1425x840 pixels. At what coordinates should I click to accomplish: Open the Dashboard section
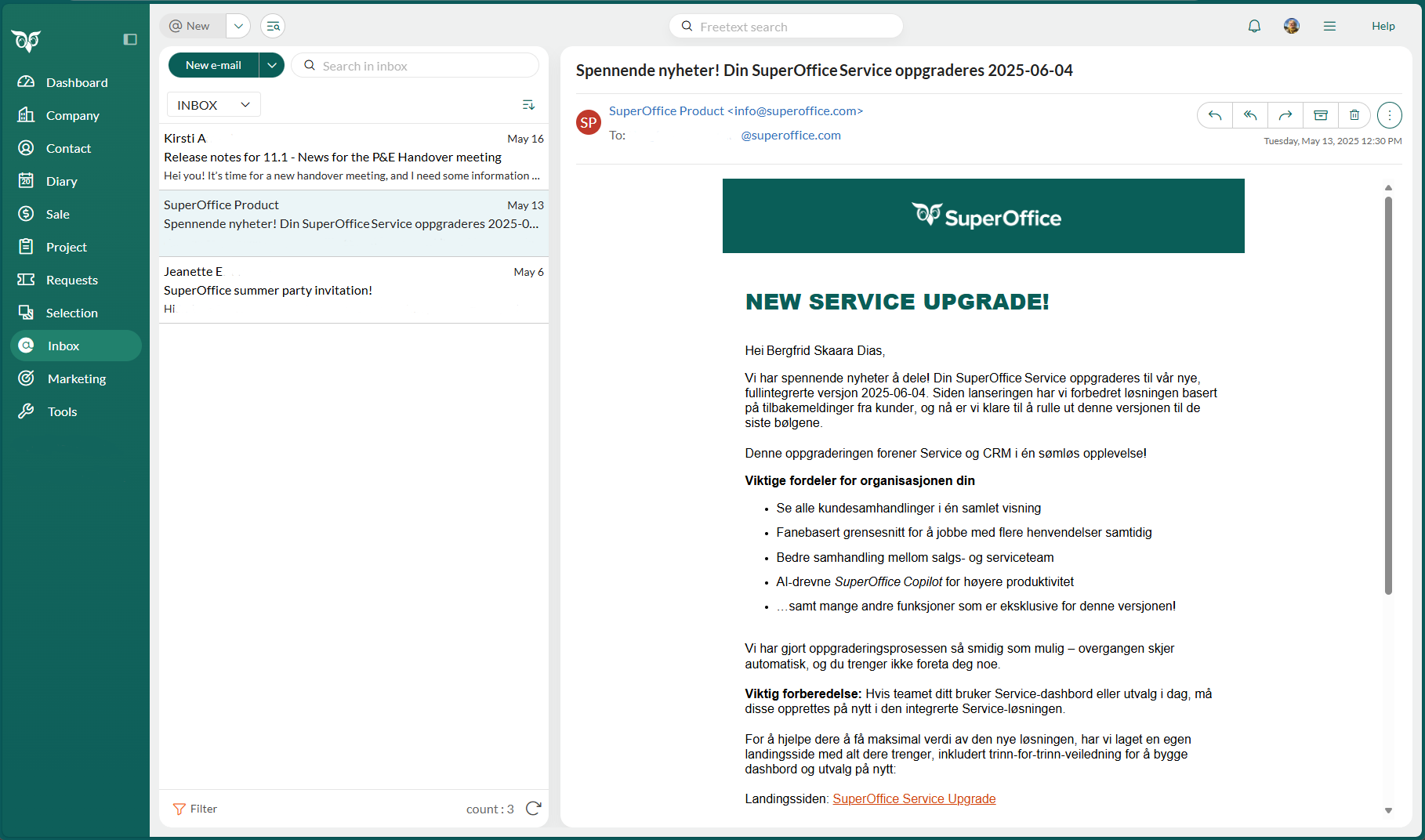click(x=76, y=82)
